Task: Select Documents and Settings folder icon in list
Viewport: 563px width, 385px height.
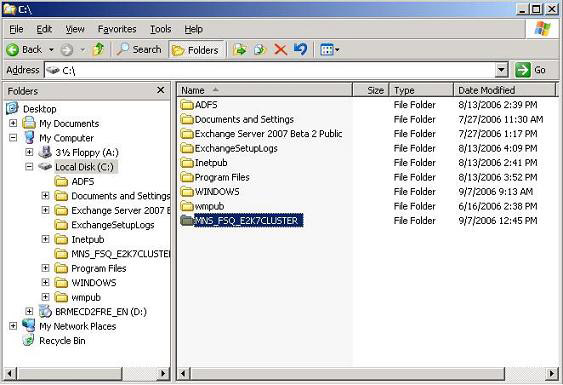Action: pos(187,119)
